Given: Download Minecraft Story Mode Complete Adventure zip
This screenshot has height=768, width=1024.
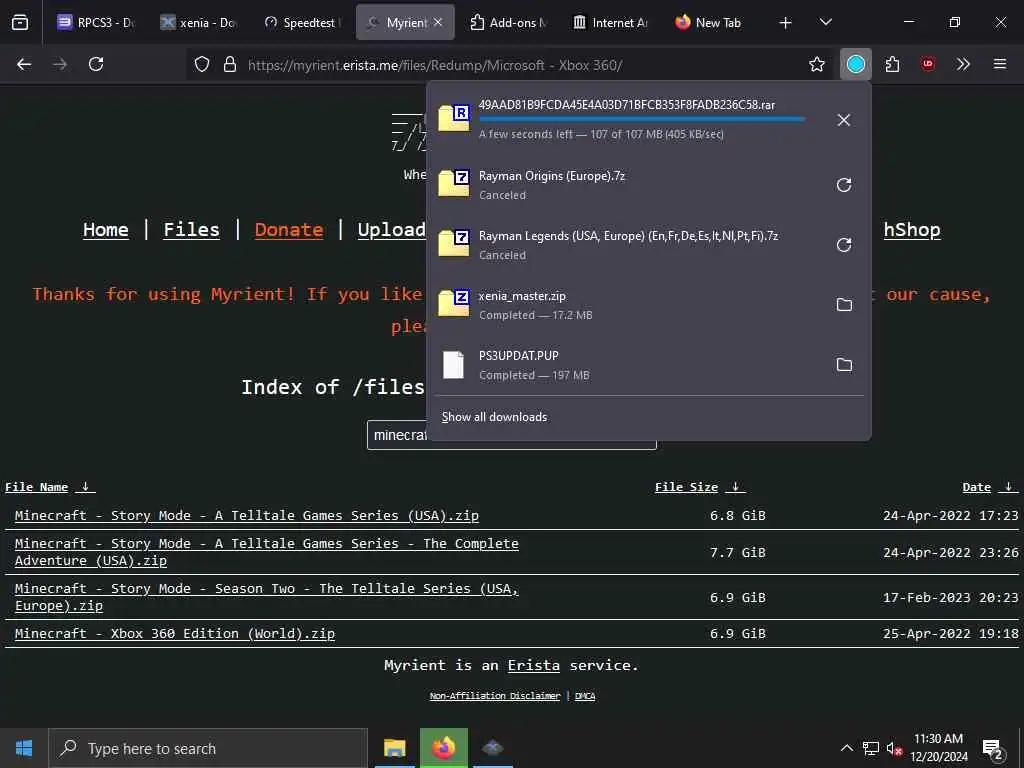Looking at the screenshot, I should pyautogui.click(x=266, y=552).
